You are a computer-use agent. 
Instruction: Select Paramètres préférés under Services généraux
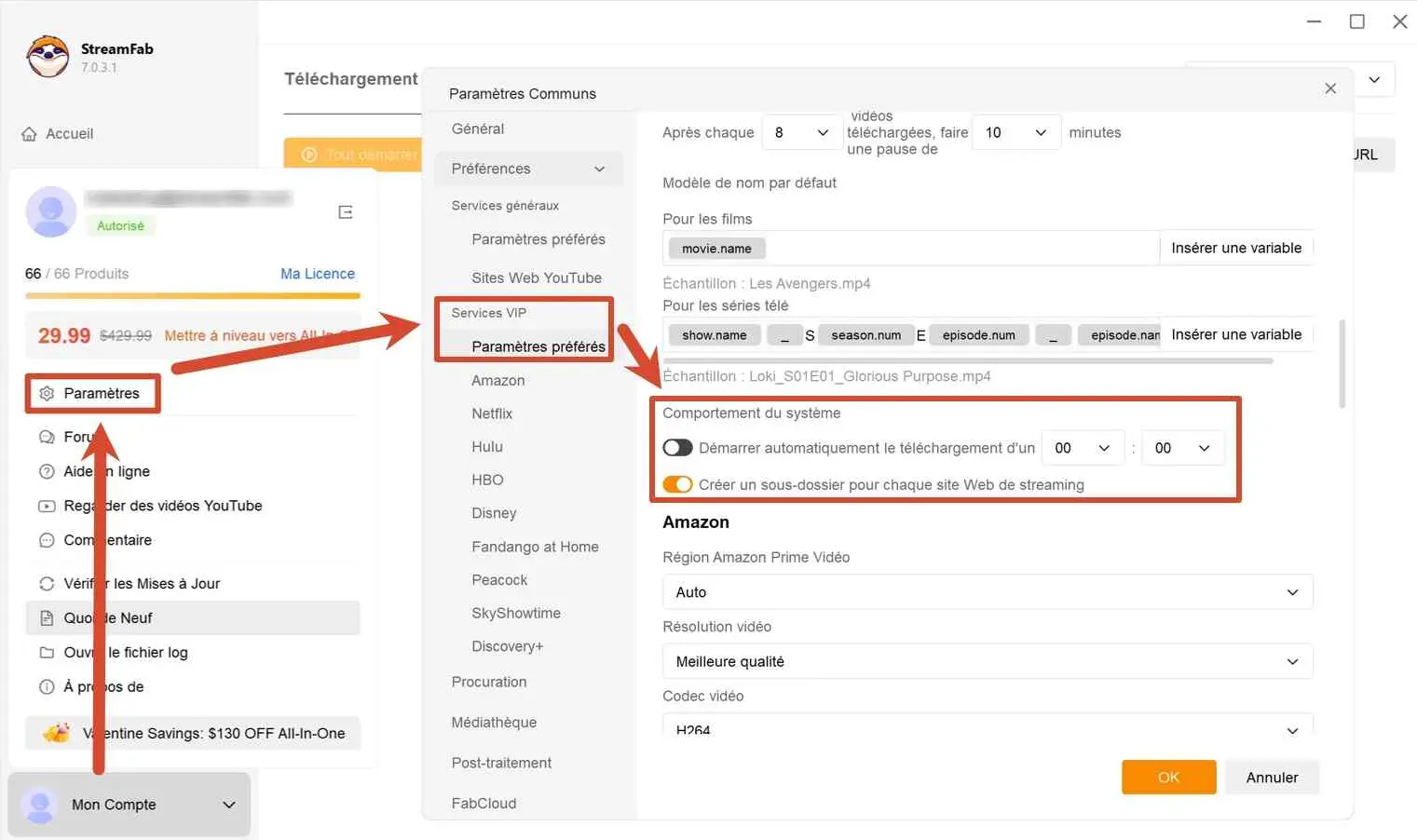(538, 239)
